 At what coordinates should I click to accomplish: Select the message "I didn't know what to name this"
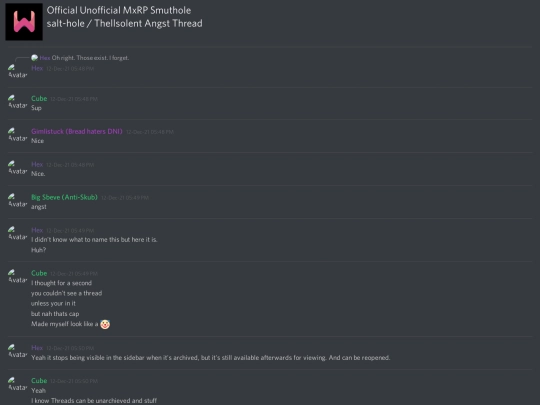tap(94, 240)
